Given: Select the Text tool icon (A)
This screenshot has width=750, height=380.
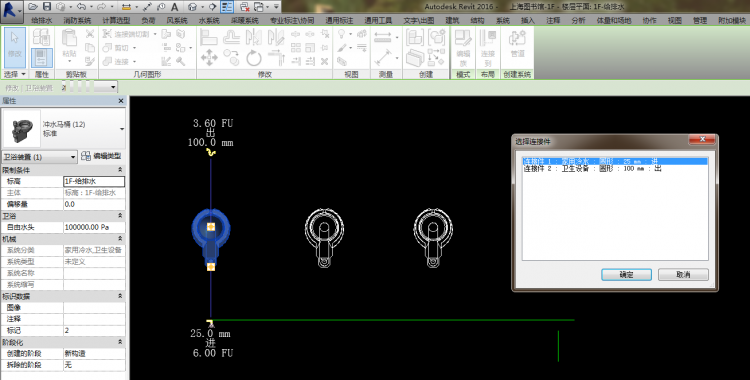Looking at the screenshot, I should 175,7.
